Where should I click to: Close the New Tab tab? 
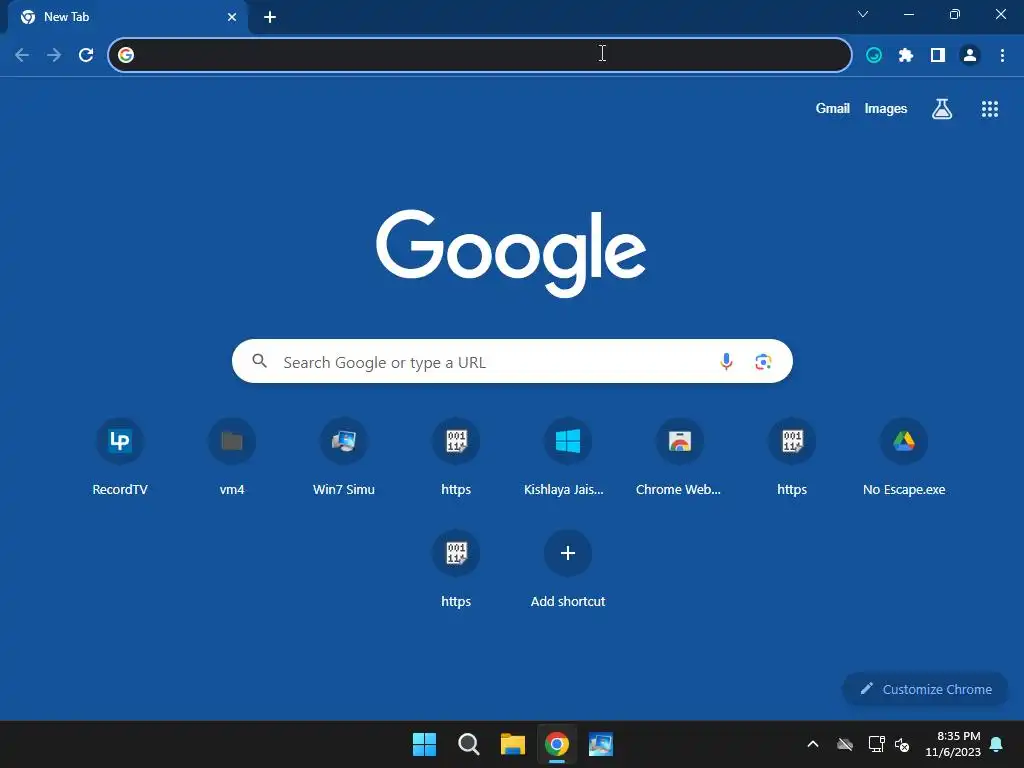pos(232,17)
